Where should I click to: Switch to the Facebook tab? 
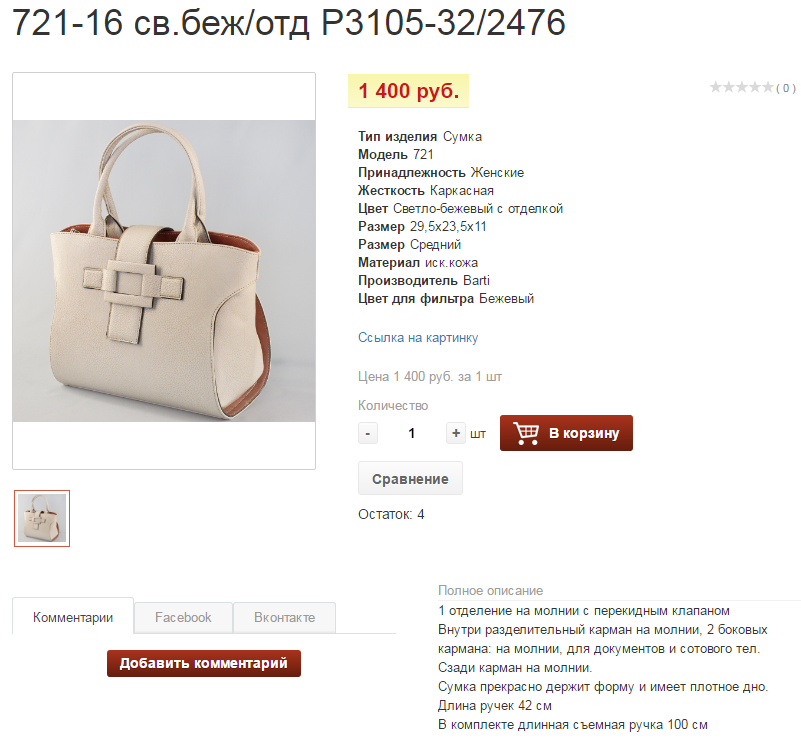183,617
